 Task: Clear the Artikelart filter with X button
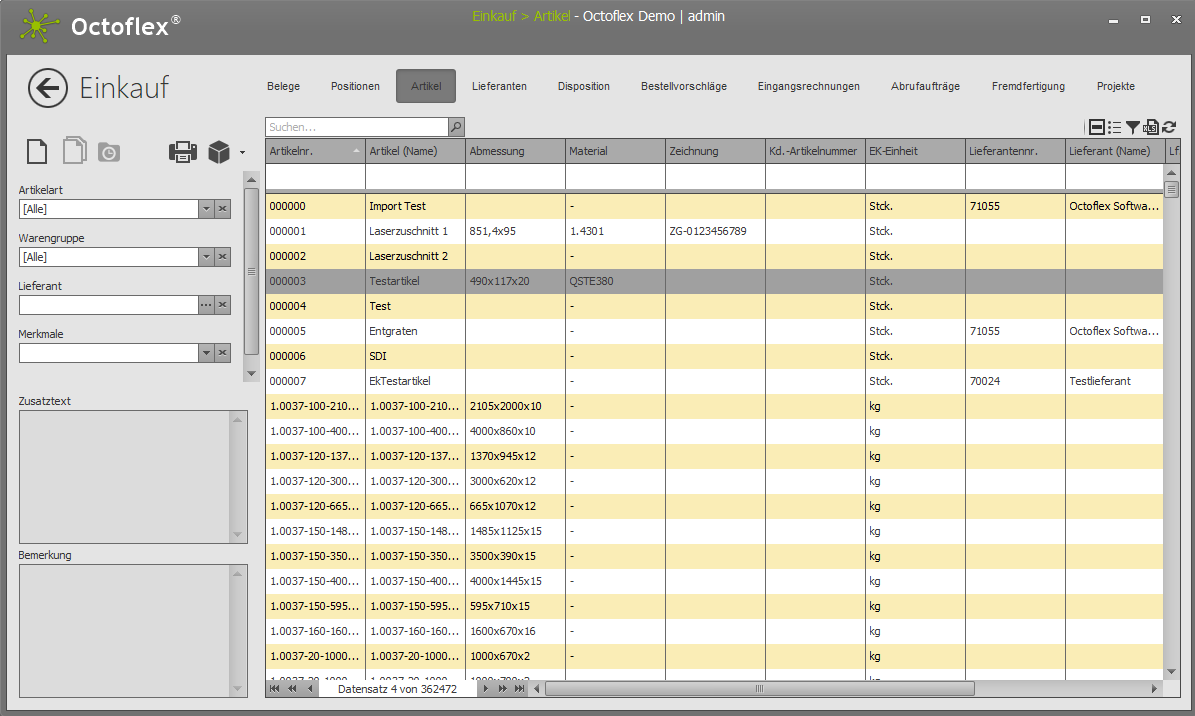[223, 209]
